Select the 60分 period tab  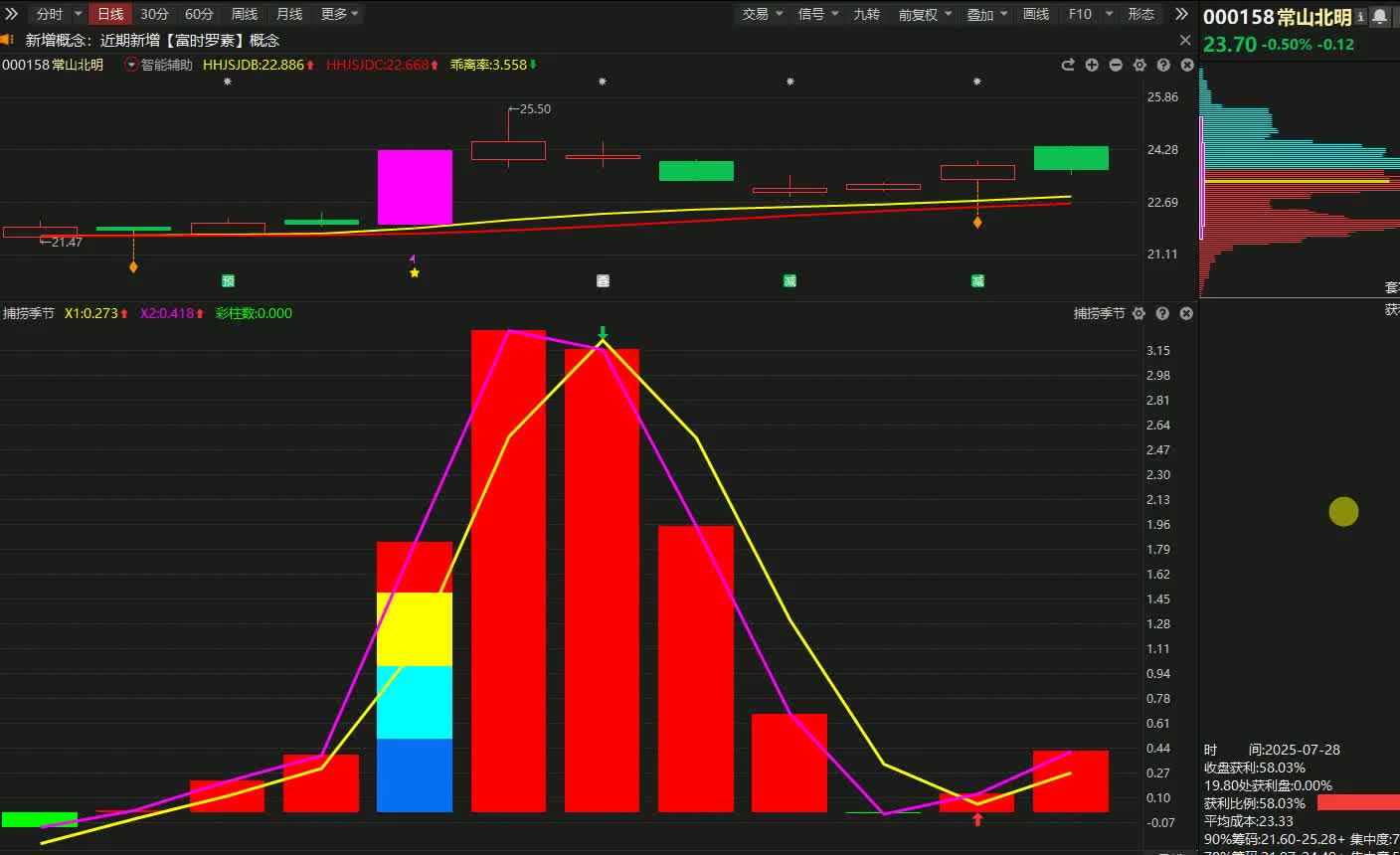[199, 14]
